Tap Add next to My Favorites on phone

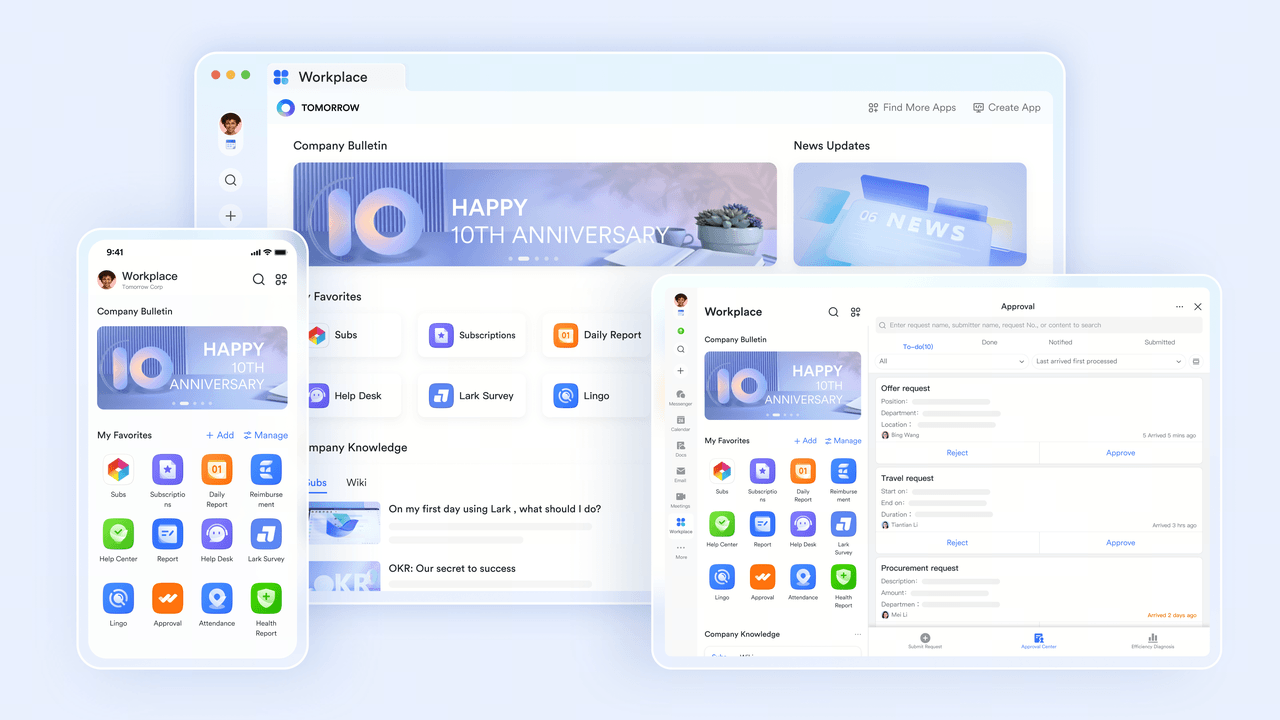[220, 435]
